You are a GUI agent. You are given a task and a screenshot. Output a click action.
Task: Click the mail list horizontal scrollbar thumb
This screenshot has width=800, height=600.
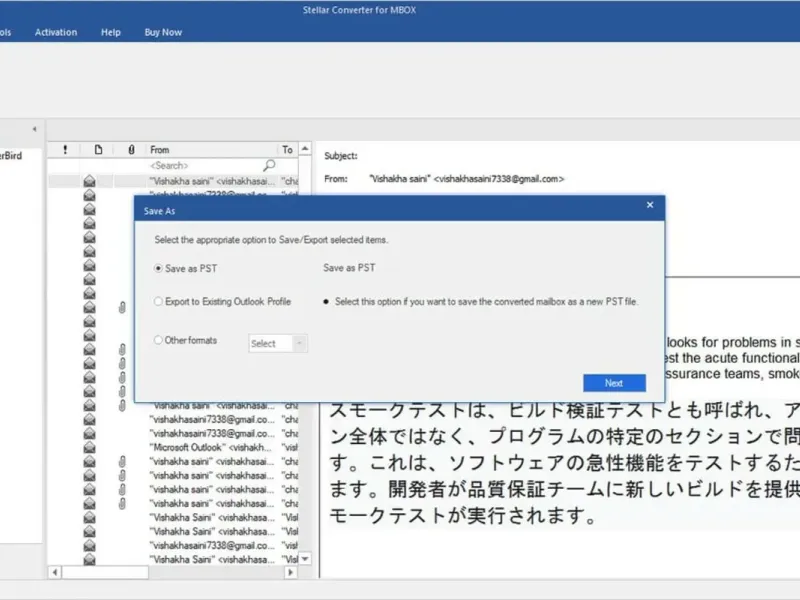(x=105, y=572)
